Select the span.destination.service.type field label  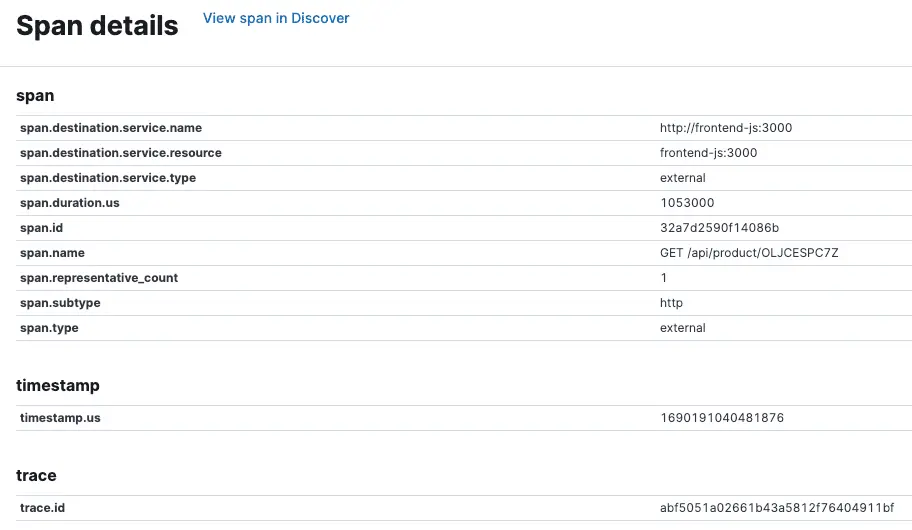coord(108,178)
